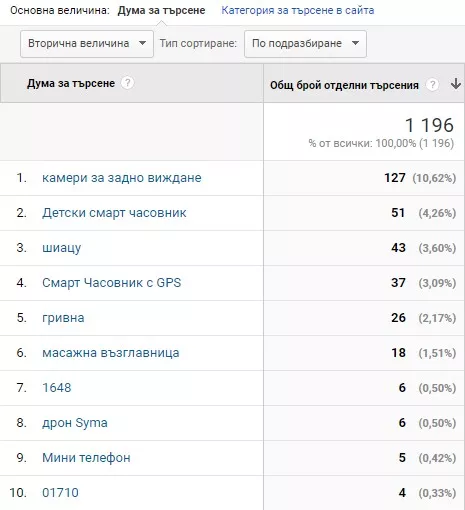Open search term Детски смарт часовник
This screenshot has height=510, width=465.
coord(114,213)
